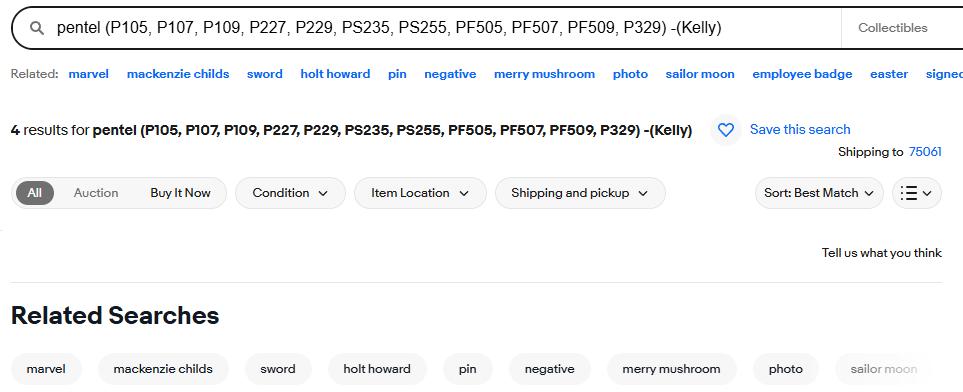Expand the Condition dropdown
Screen dimensions: 963x392
290,193
